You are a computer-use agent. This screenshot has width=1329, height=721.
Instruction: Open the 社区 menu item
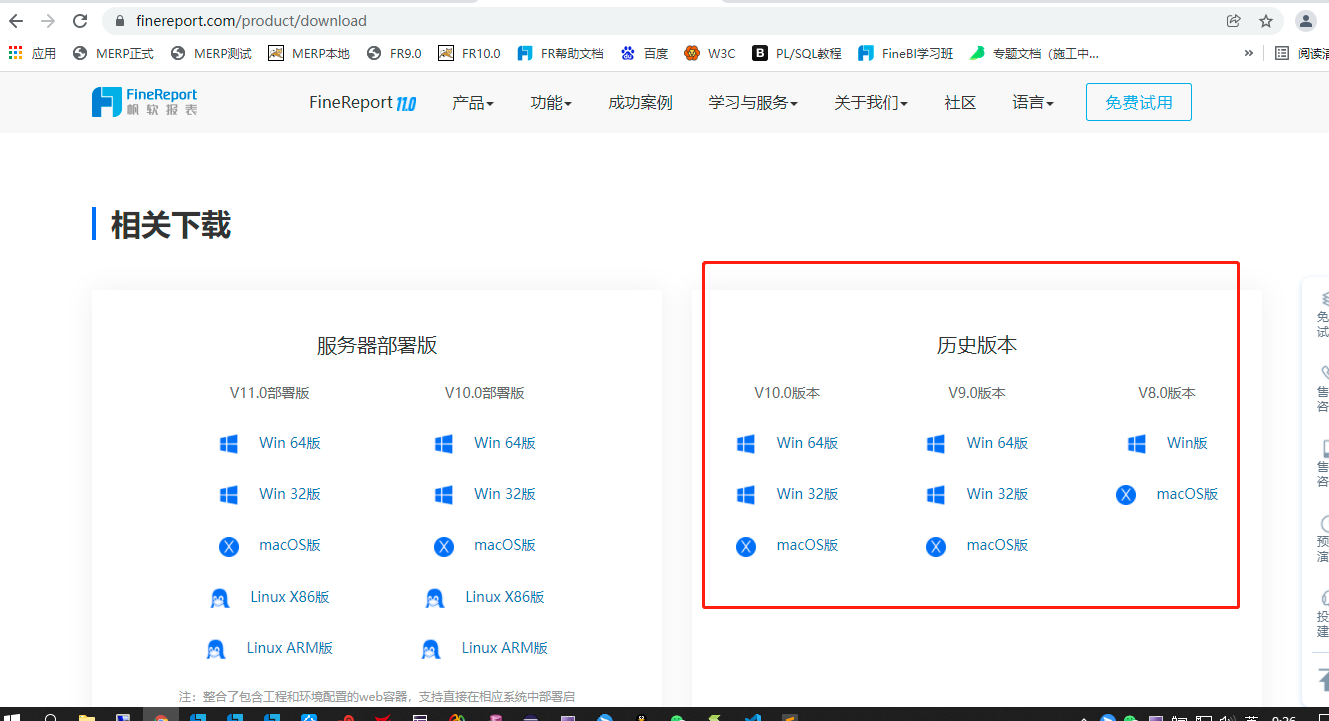coord(960,102)
